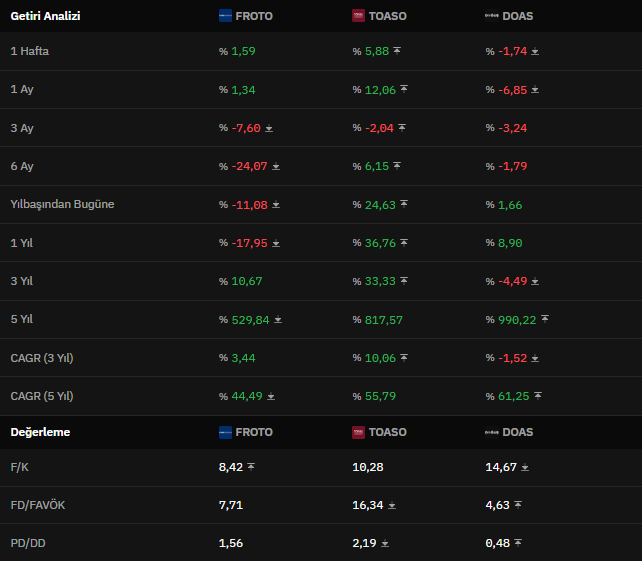Click the marker beside FROTO F/K 8,42
The width and height of the screenshot is (642, 561).
click(251, 466)
